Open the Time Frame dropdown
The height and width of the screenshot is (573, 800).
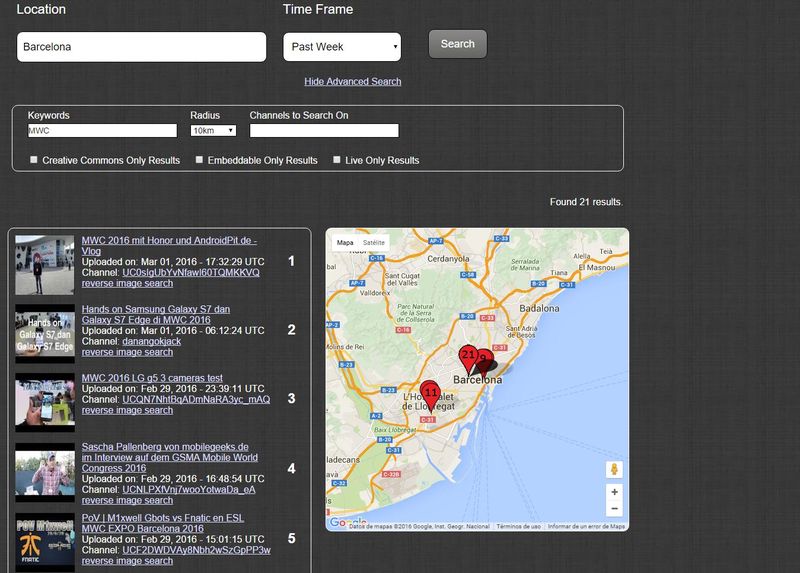click(342, 47)
